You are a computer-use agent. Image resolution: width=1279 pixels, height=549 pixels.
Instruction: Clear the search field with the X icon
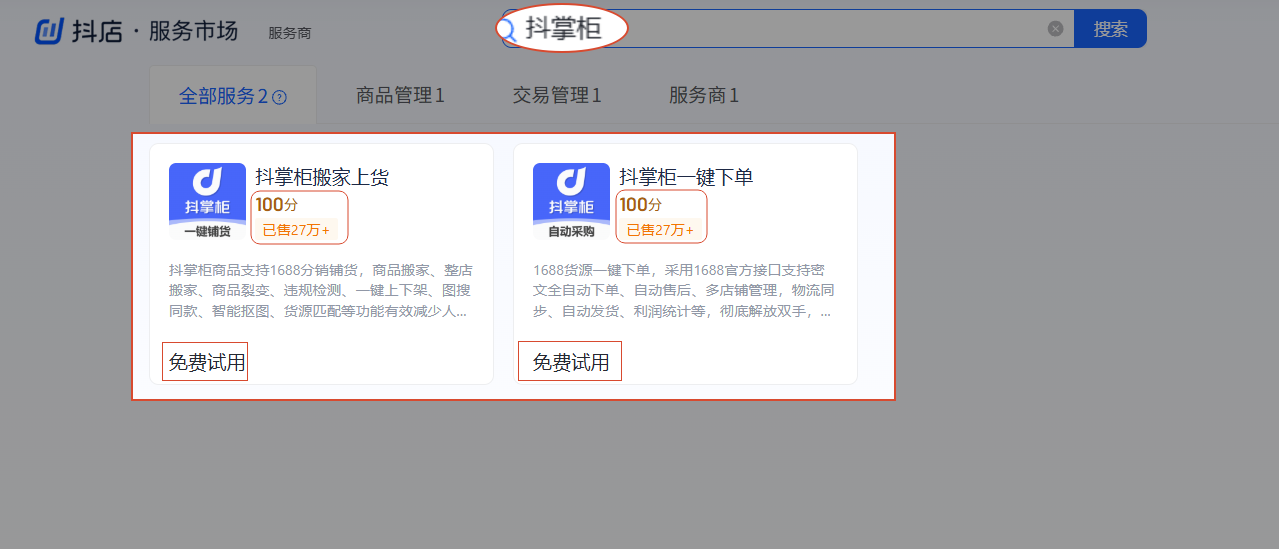pyautogui.click(x=1055, y=29)
